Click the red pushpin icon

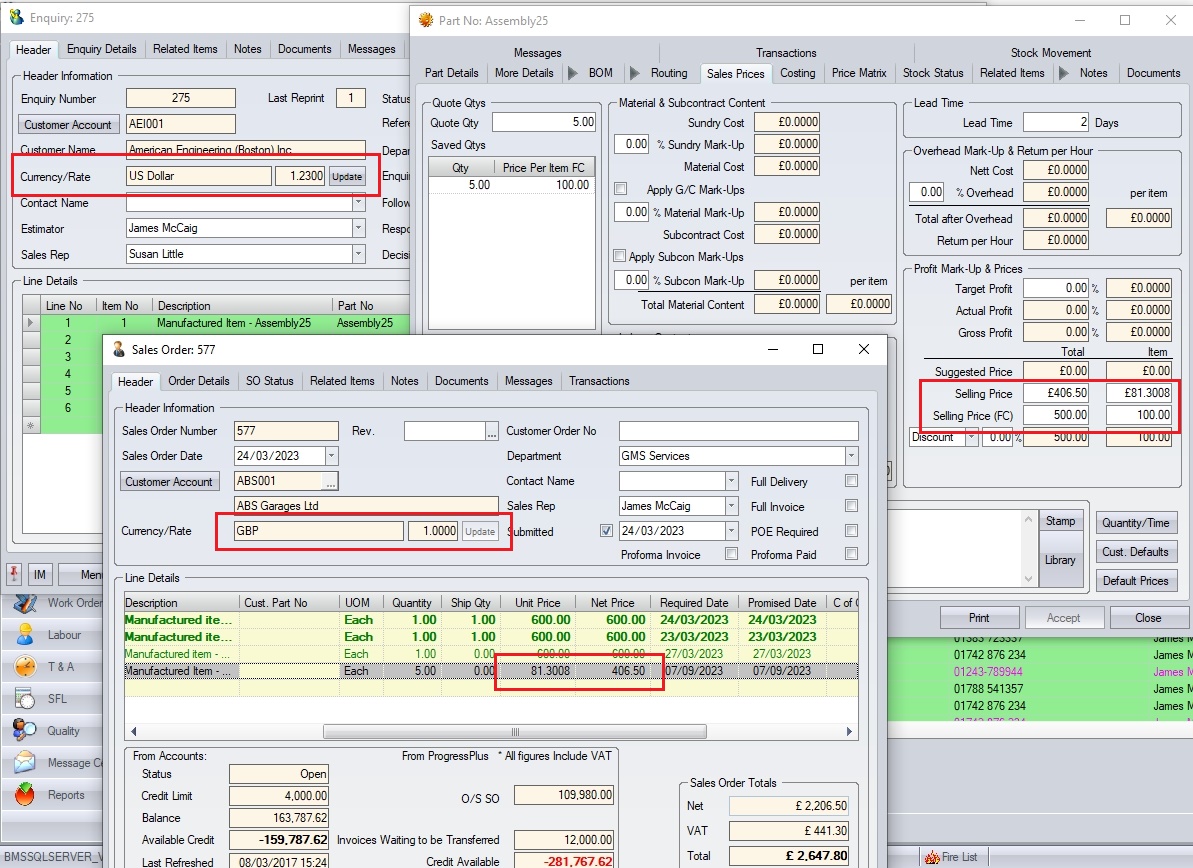(x=14, y=574)
